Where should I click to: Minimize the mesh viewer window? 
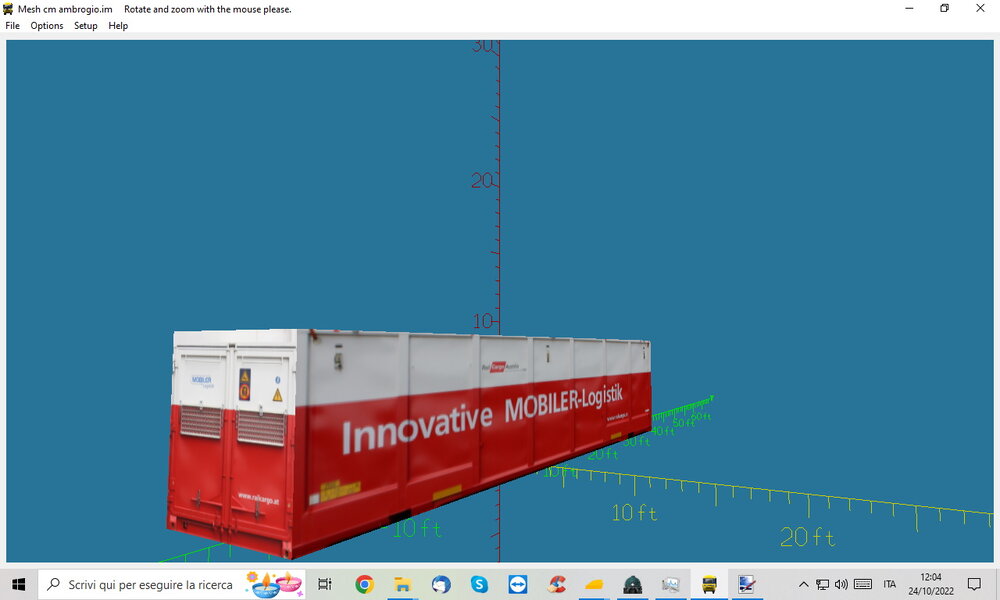click(x=909, y=8)
